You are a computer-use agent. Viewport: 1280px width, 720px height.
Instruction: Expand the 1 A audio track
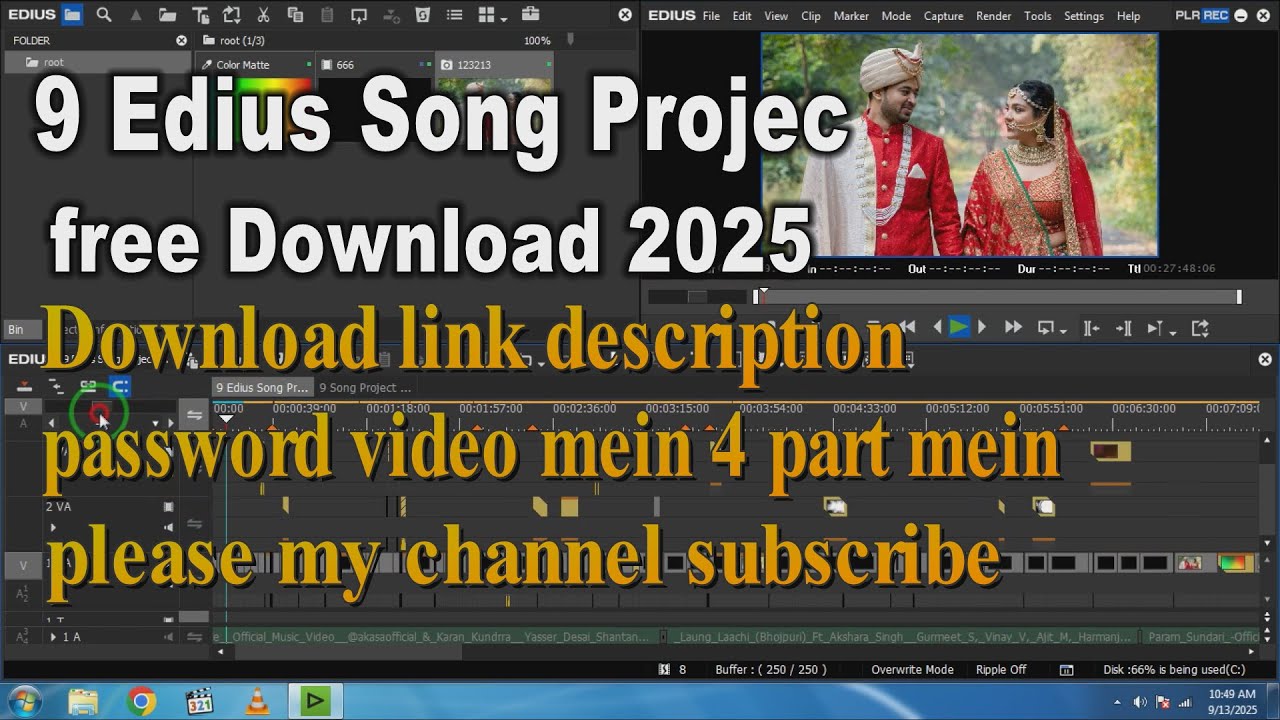pos(54,637)
